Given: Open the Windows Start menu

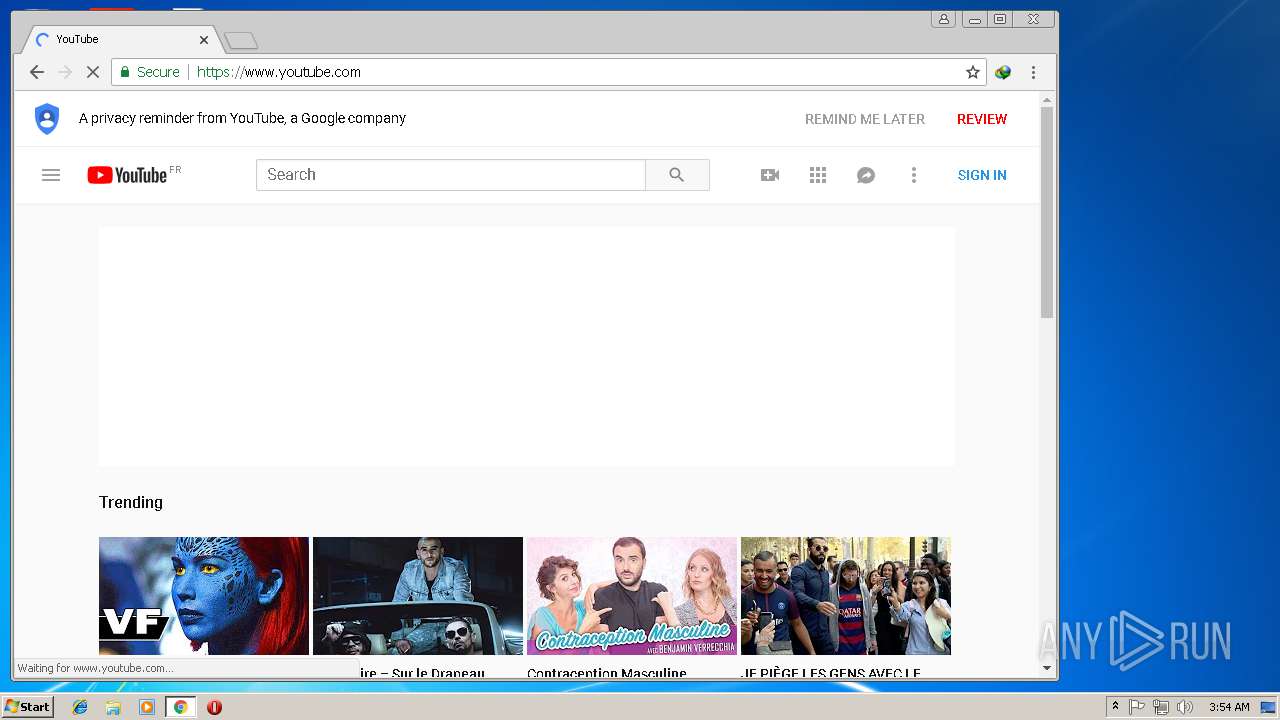Looking at the screenshot, I should (27, 707).
